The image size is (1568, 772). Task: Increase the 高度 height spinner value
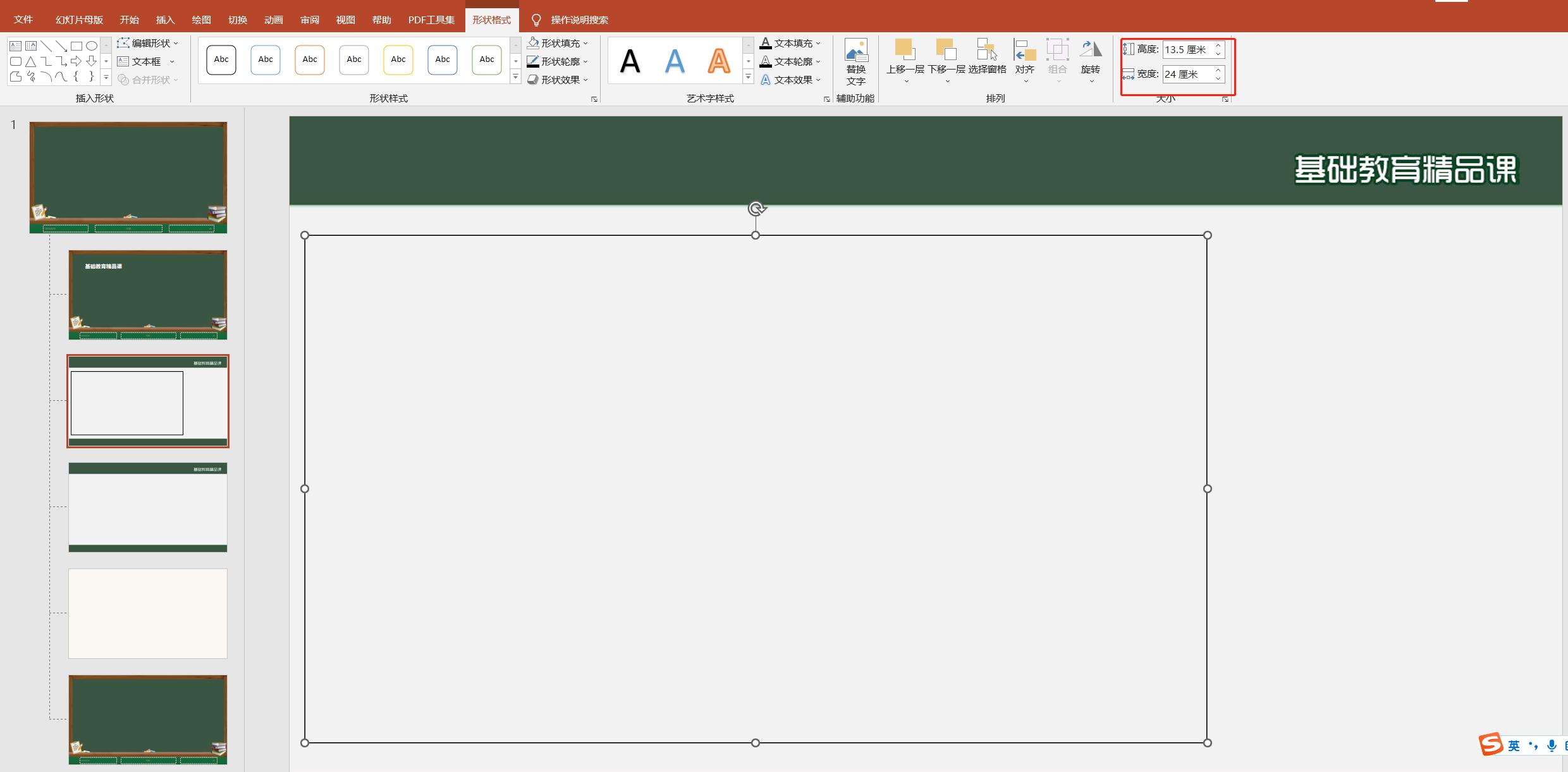pyautogui.click(x=1218, y=46)
